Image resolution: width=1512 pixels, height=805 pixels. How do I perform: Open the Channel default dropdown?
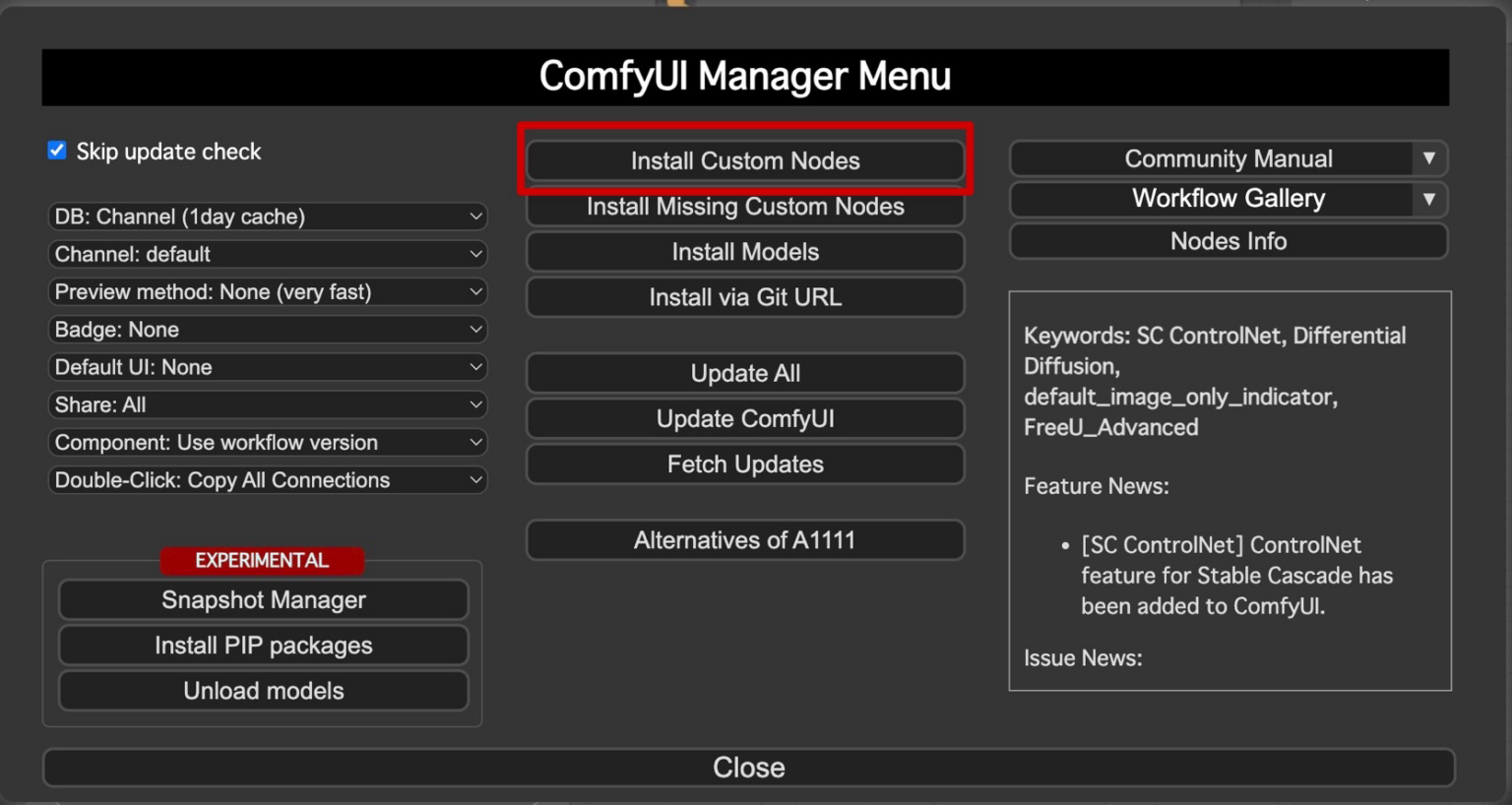tap(268, 254)
